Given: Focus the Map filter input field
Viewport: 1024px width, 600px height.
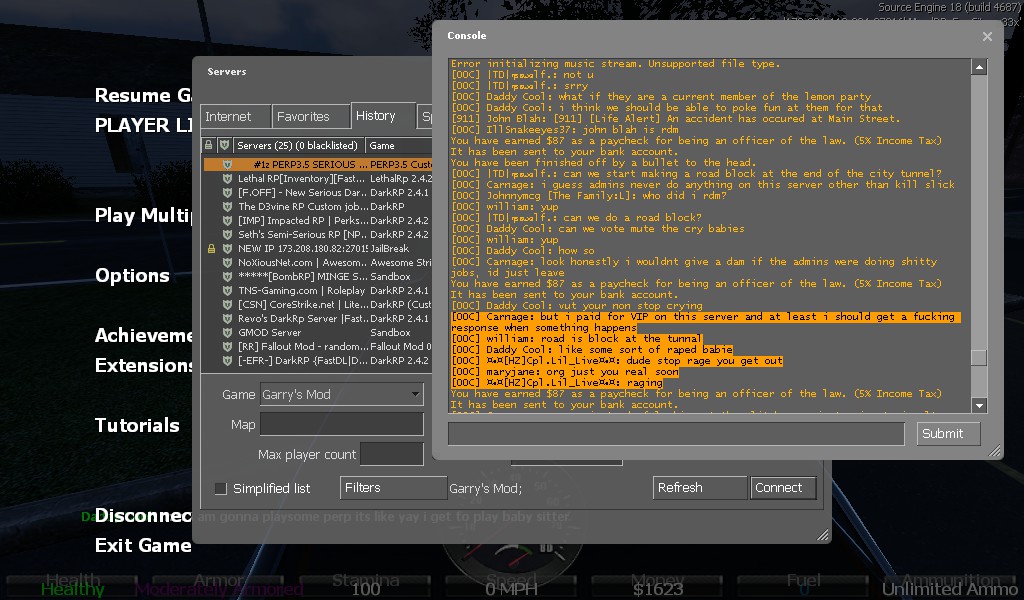Looking at the screenshot, I should [342, 424].
